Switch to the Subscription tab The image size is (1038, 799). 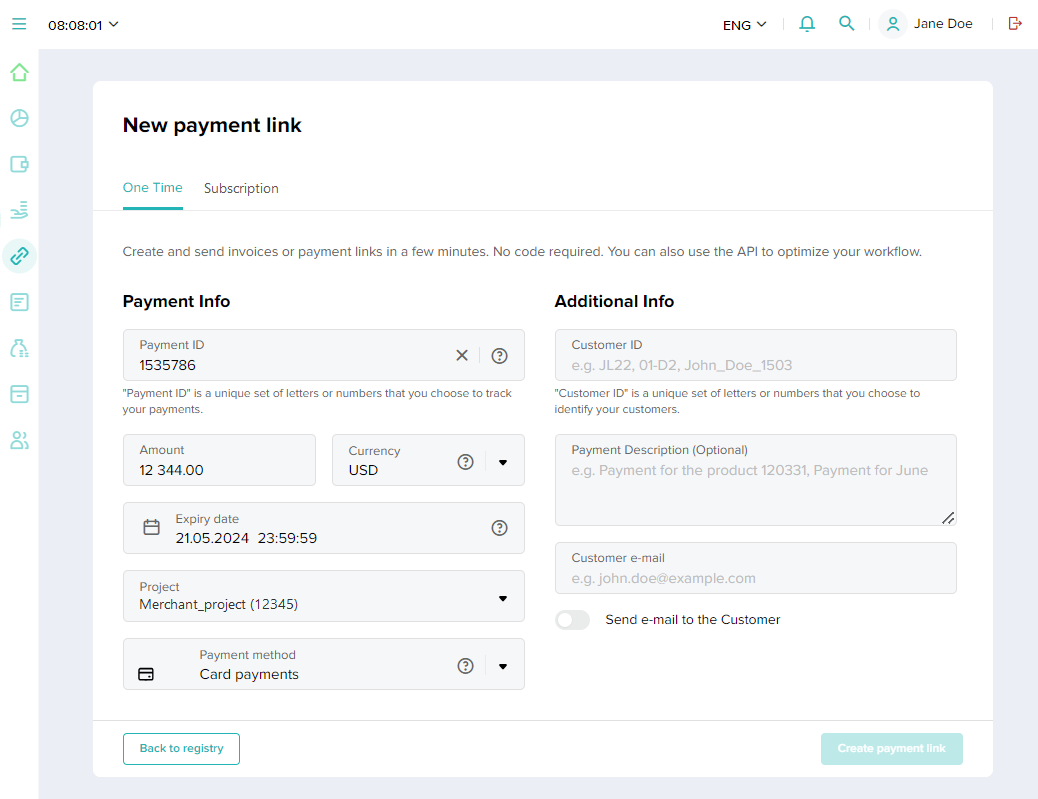241,188
